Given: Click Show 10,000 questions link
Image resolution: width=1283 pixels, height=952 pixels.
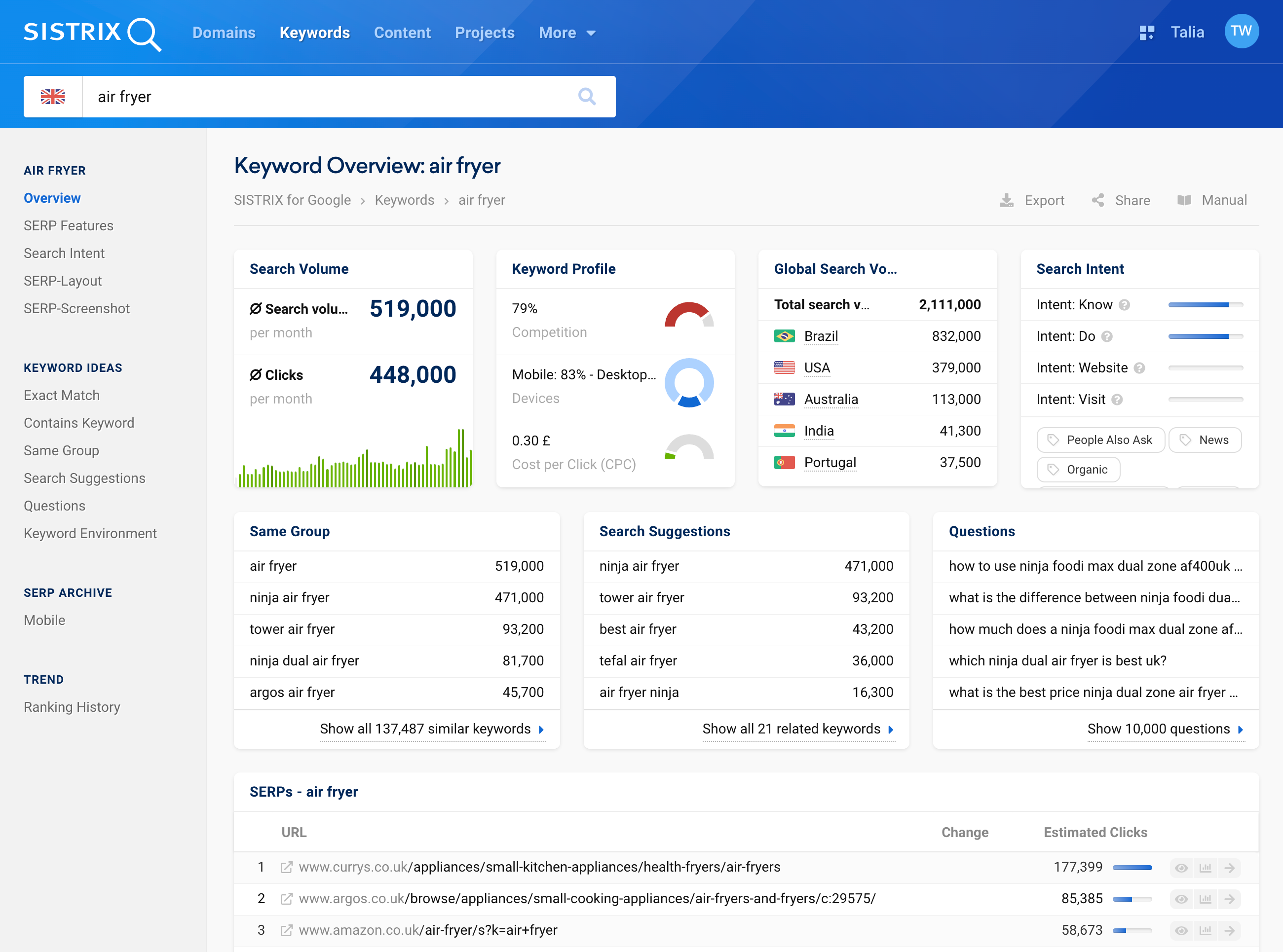Looking at the screenshot, I should (x=1166, y=729).
